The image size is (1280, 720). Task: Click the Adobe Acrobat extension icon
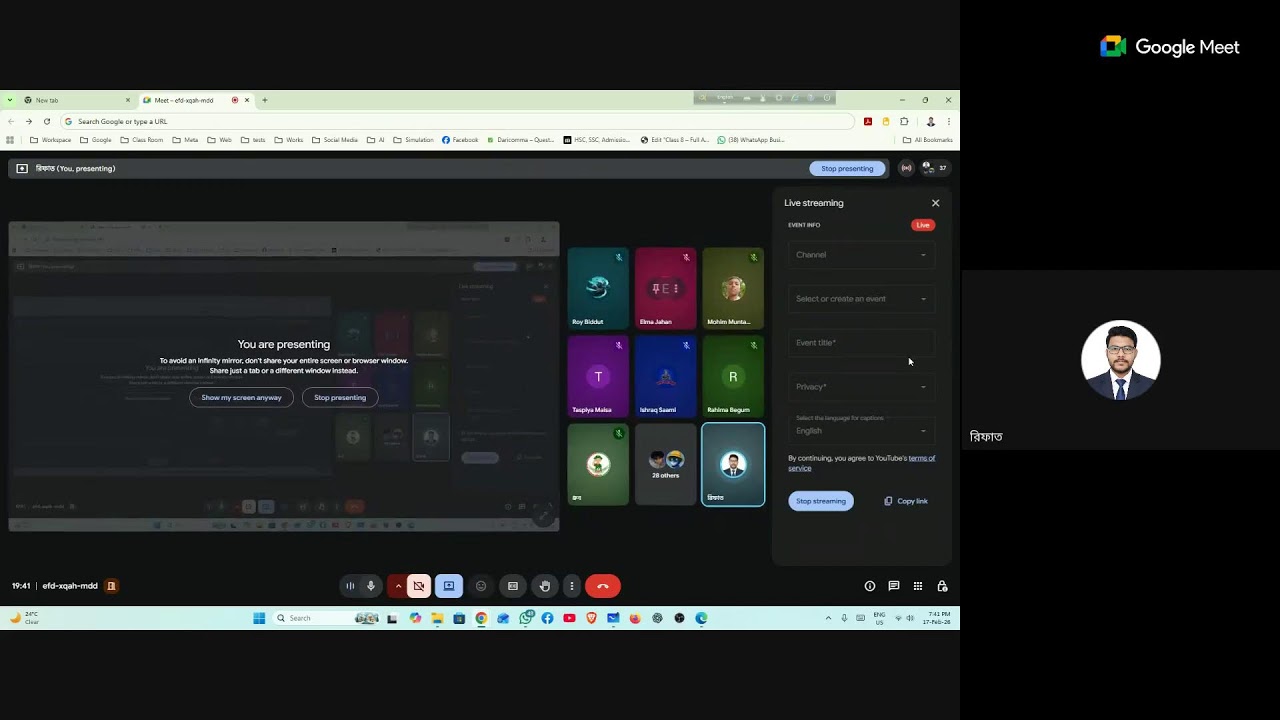click(x=868, y=122)
